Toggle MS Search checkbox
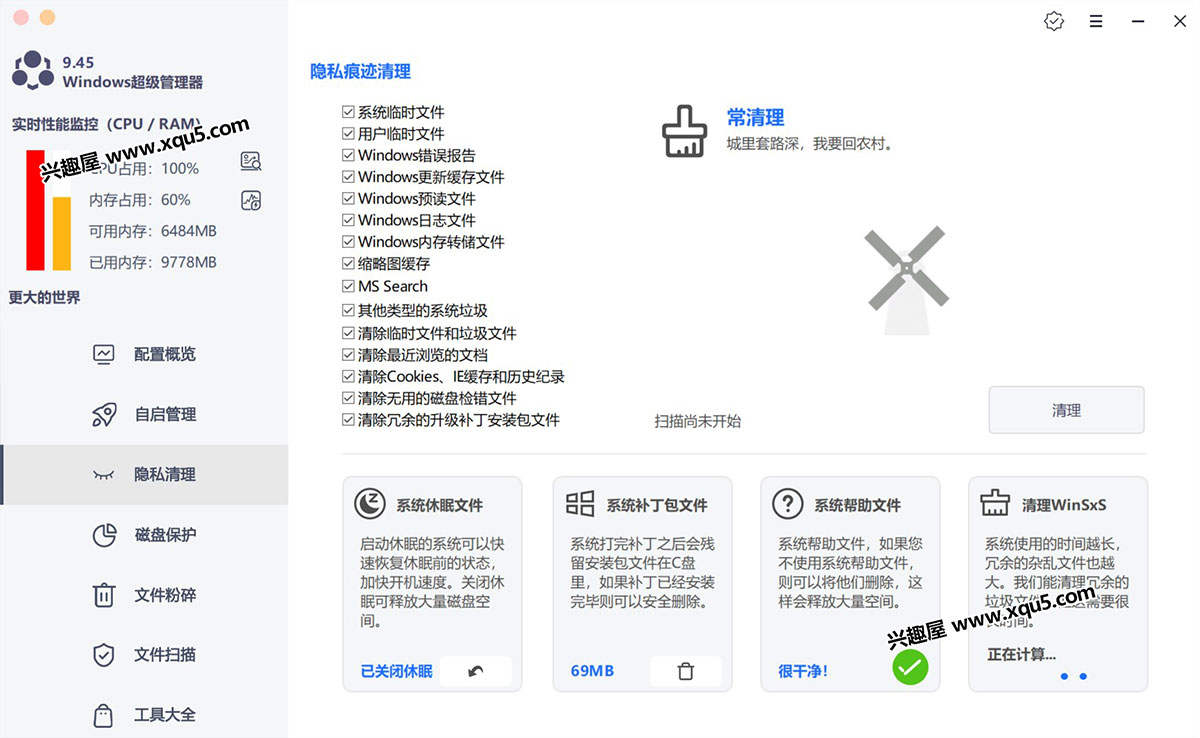Viewport: 1200px width, 738px height. click(349, 286)
